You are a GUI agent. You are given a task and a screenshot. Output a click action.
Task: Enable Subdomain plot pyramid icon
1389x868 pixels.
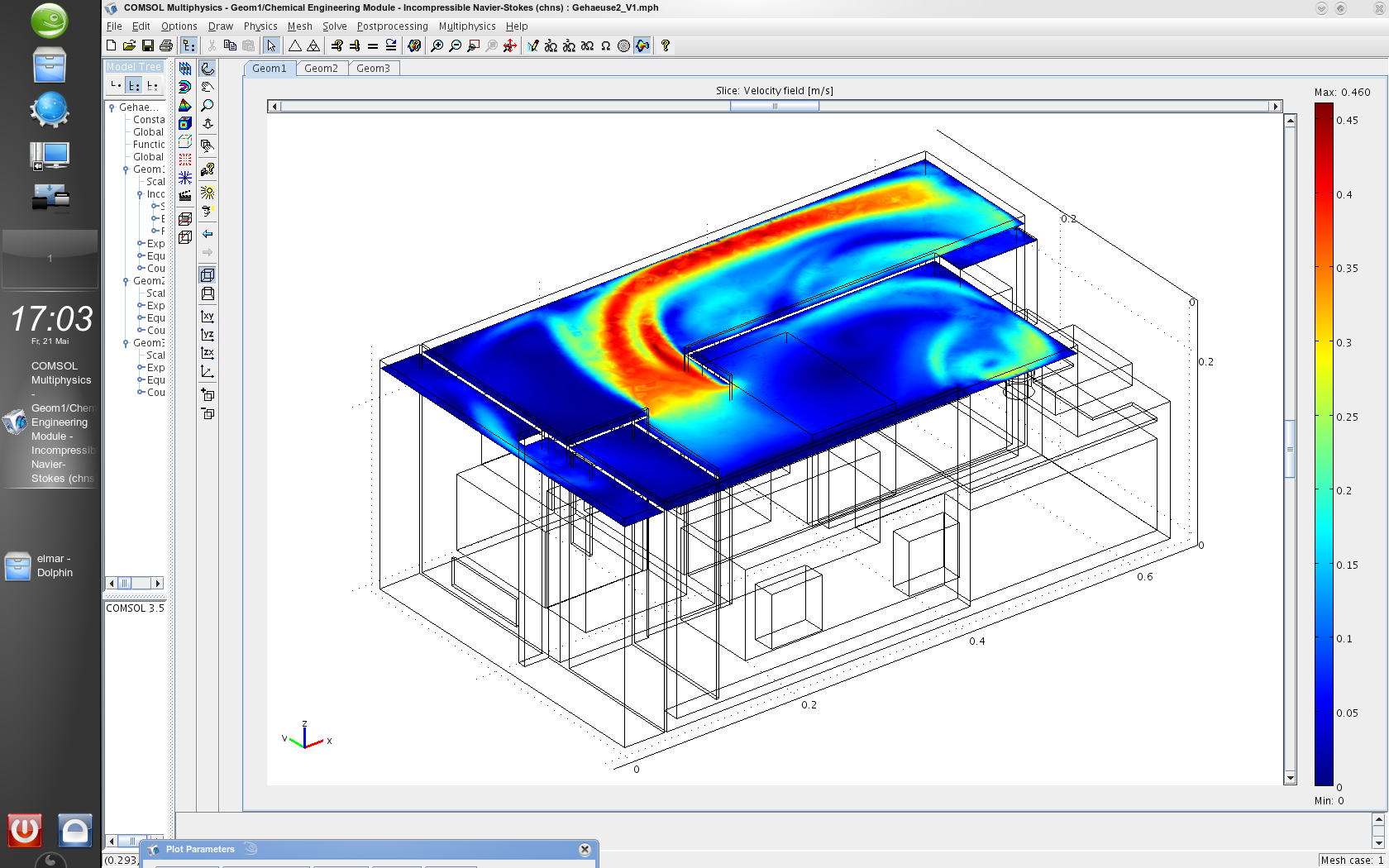point(185,105)
